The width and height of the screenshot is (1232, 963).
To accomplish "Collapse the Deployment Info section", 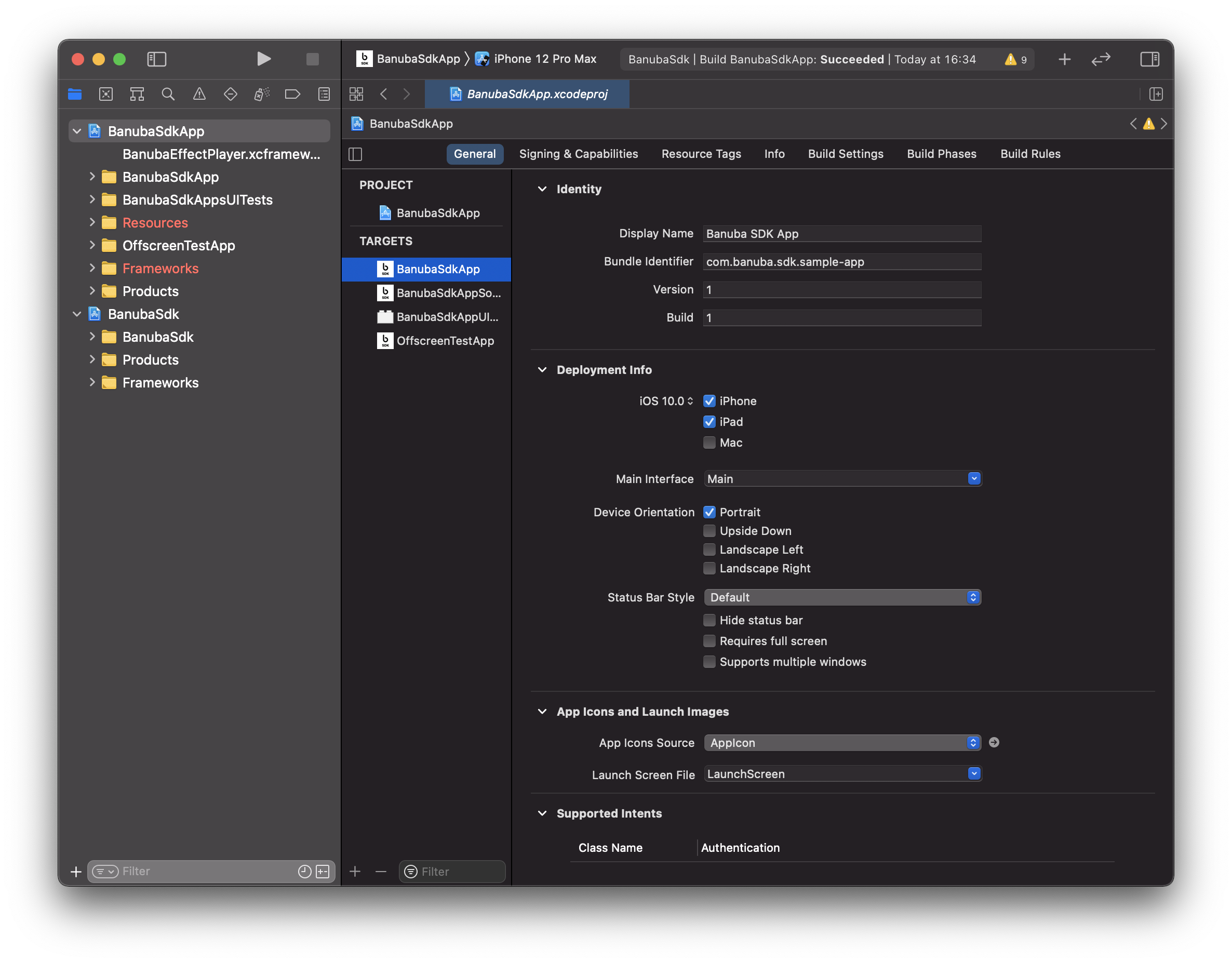I will coord(542,369).
